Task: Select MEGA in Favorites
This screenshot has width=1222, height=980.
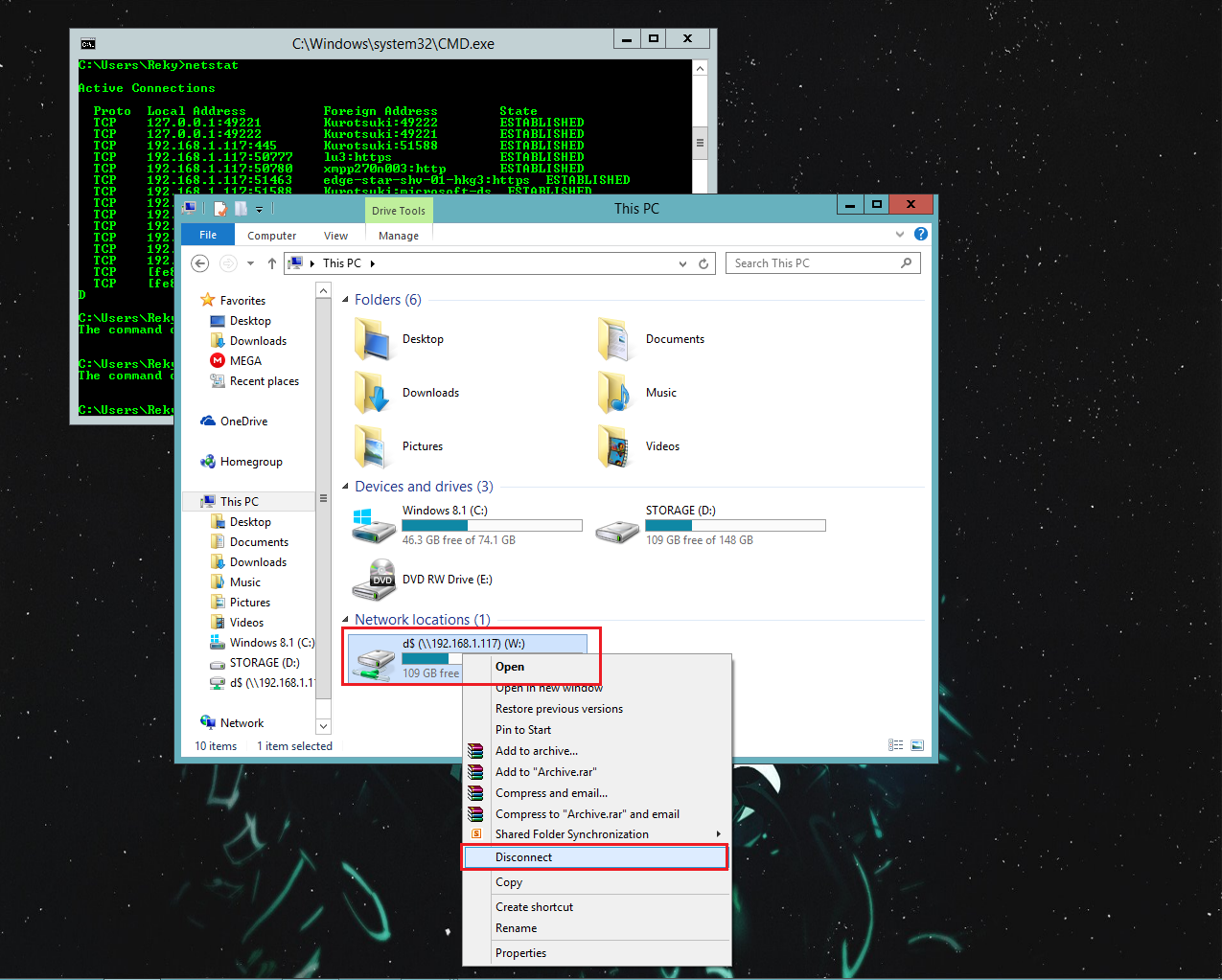Action: pyautogui.click(x=245, y=361)
